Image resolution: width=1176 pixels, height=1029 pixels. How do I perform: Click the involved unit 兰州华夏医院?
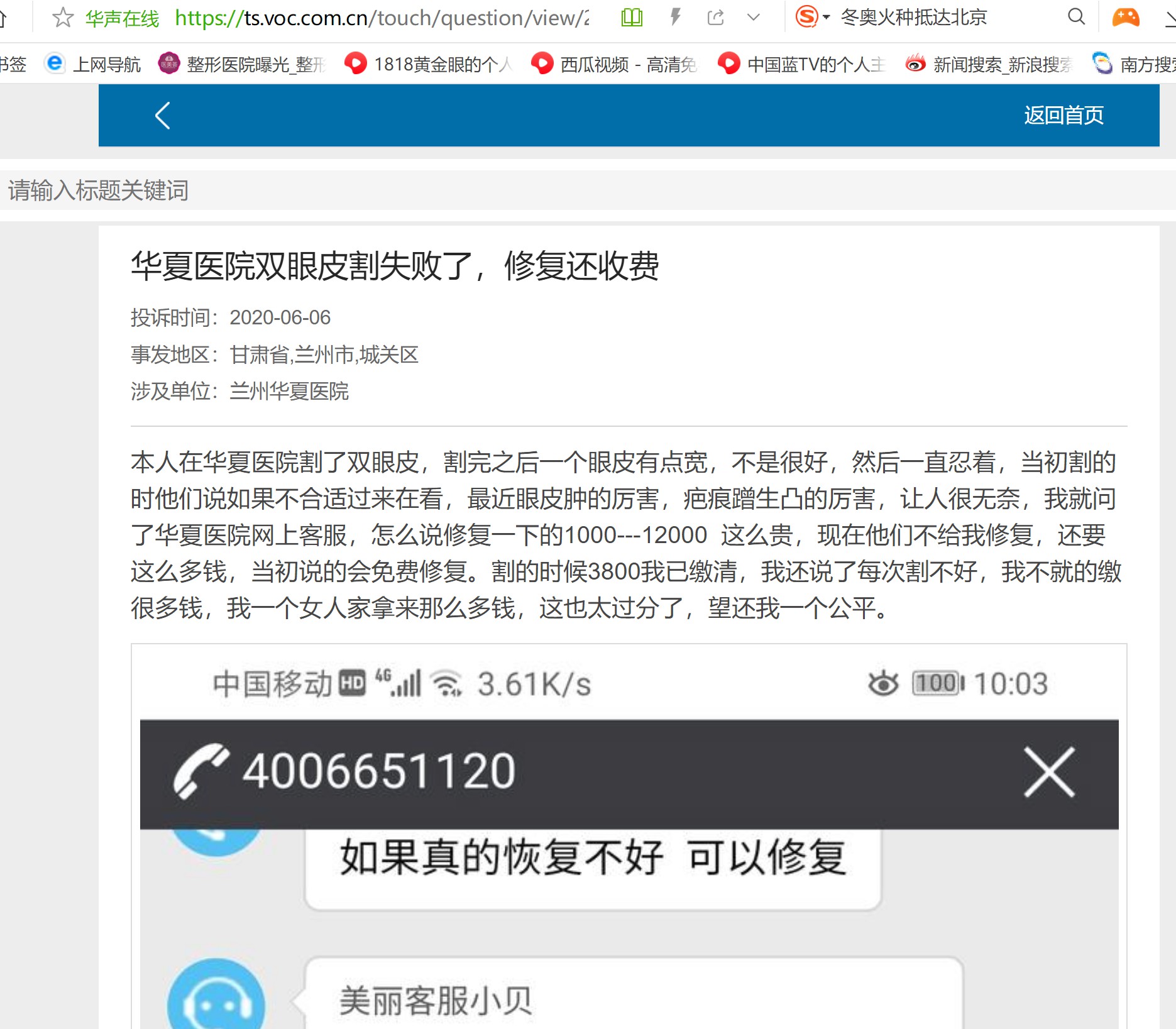289,391
